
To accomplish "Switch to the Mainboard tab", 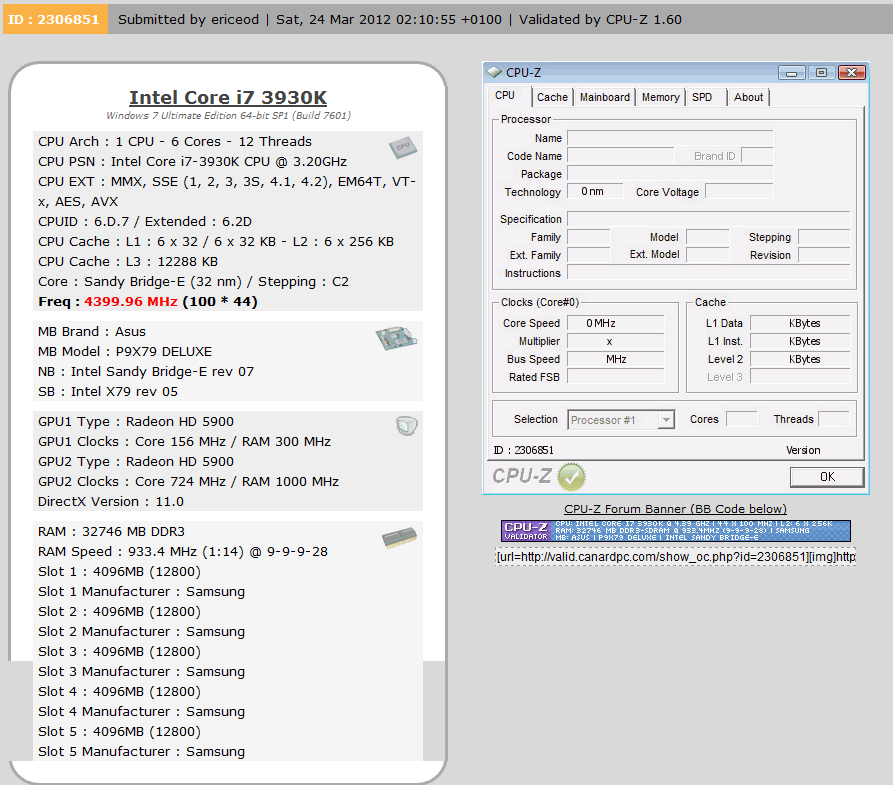I will [605, 97].
